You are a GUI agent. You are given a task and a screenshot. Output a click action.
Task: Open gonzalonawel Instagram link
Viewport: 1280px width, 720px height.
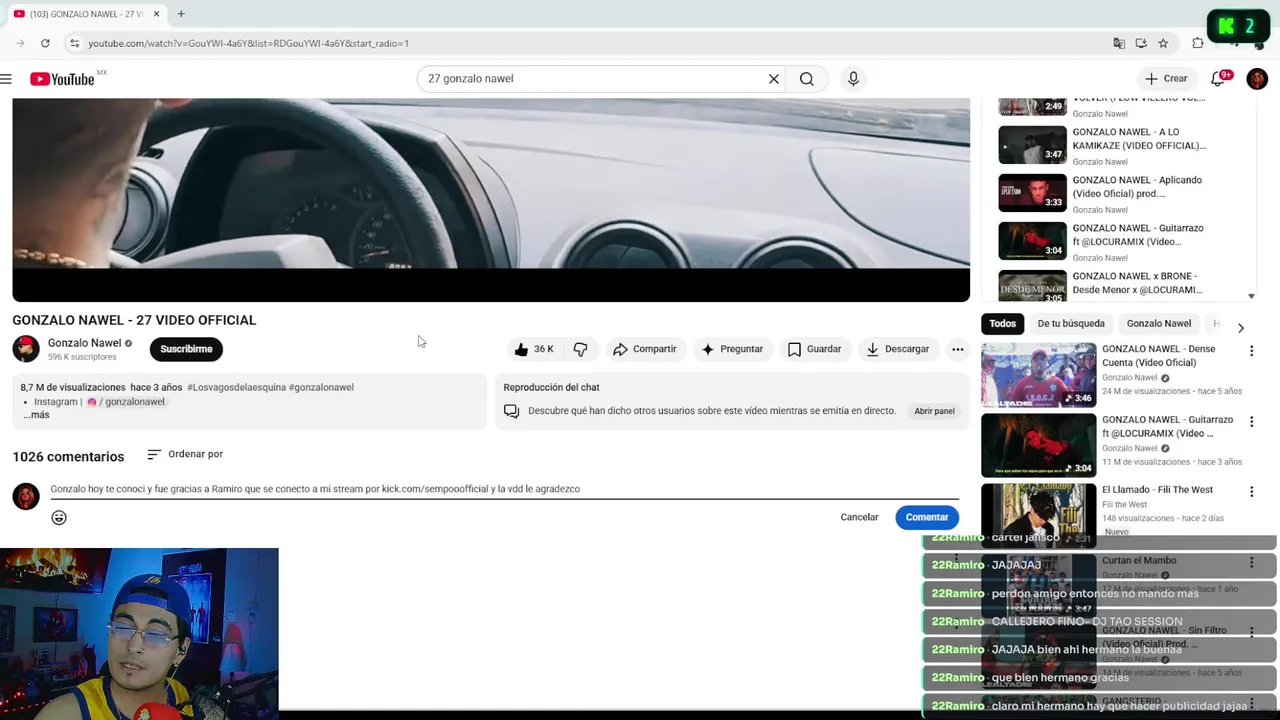(129, 402)
